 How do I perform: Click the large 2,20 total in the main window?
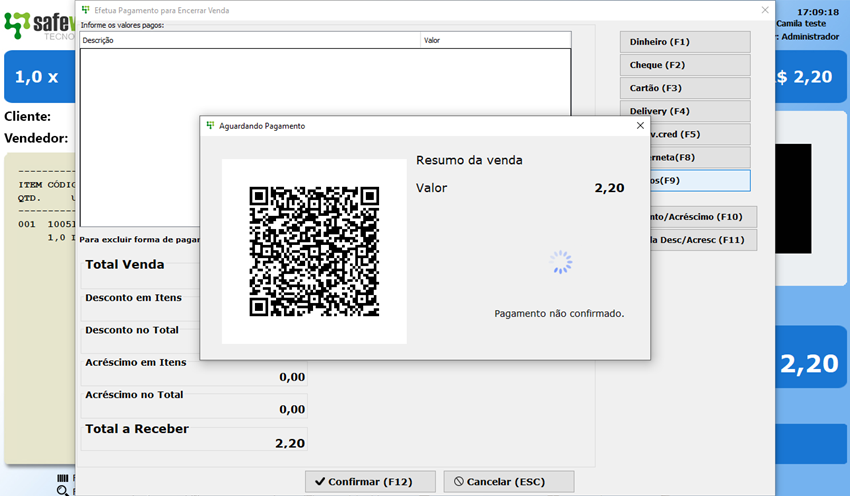(x=809, y=364)
